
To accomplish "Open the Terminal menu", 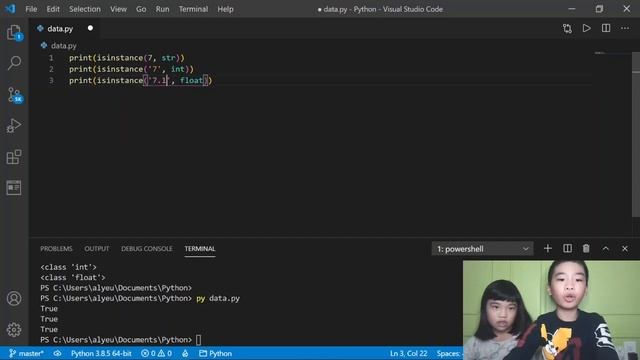I will (x=193, y=9).
